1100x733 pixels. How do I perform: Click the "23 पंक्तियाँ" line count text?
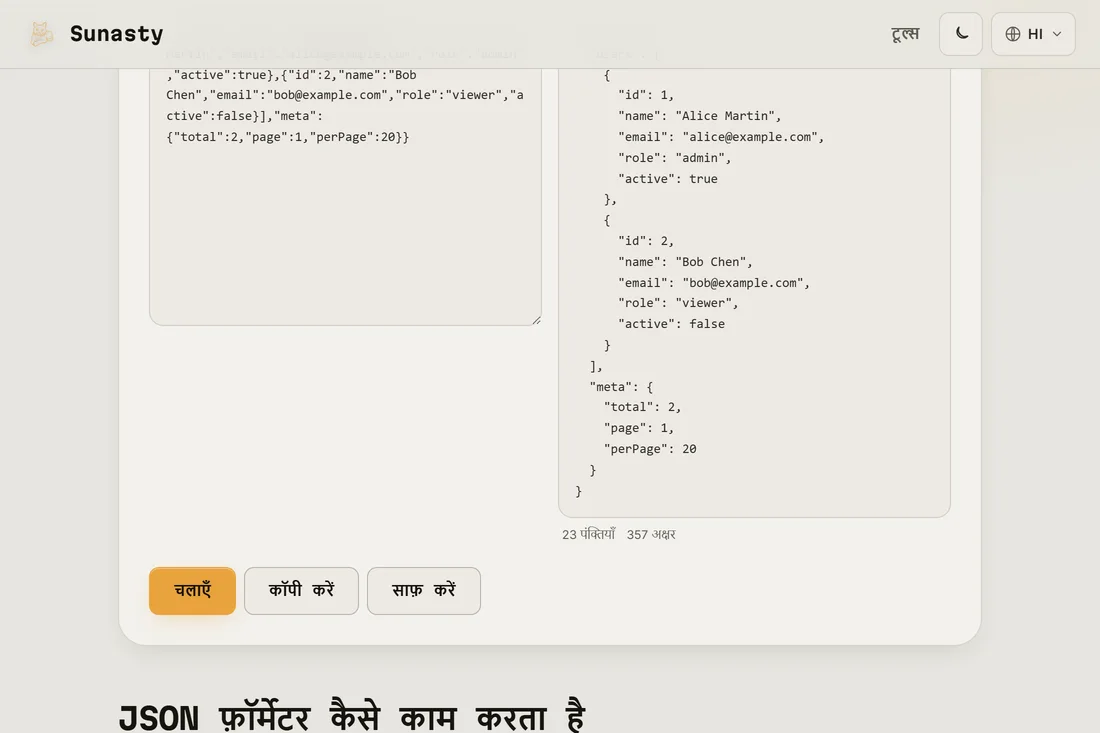(x=588, y=534)
